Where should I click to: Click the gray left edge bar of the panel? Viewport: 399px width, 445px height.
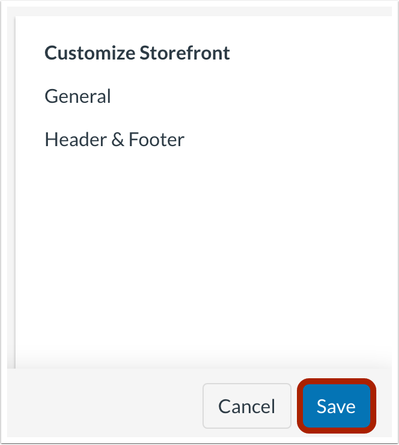point(14,192)
